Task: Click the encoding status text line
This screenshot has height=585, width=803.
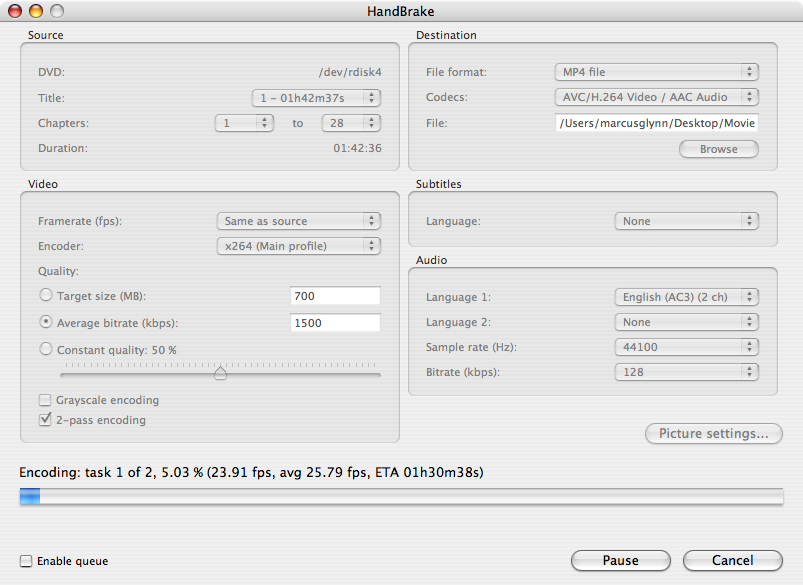Action: (251, 472)
